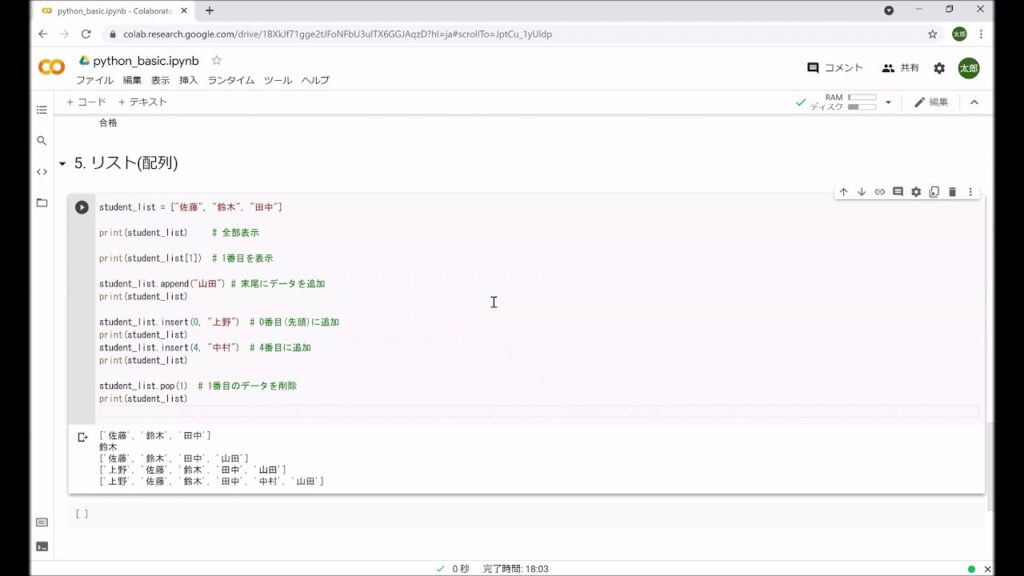Star the python_basic.ipynb notebook
Image resolution: width=1024 pixels, height=576 pixels.
pyautogui.click(x=216, y=61)
